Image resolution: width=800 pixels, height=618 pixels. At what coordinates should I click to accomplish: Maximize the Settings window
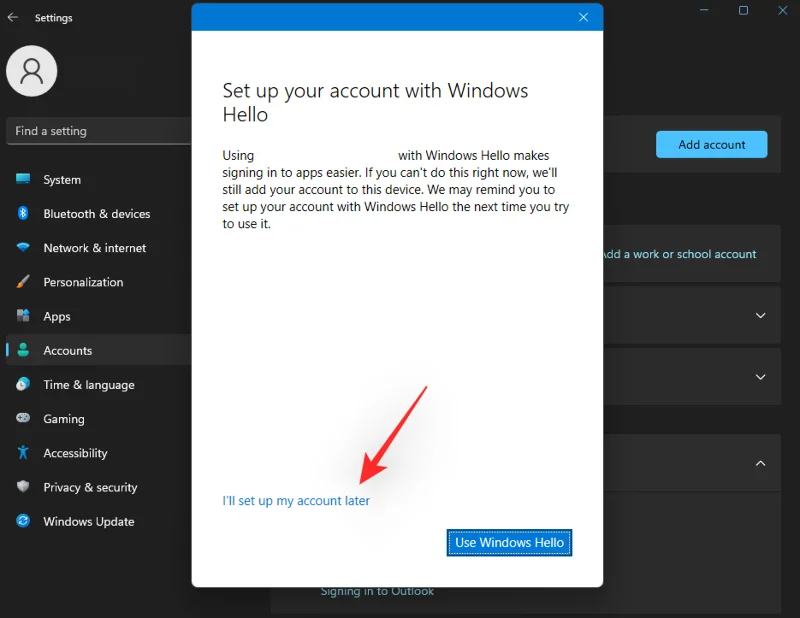[743, 10]
